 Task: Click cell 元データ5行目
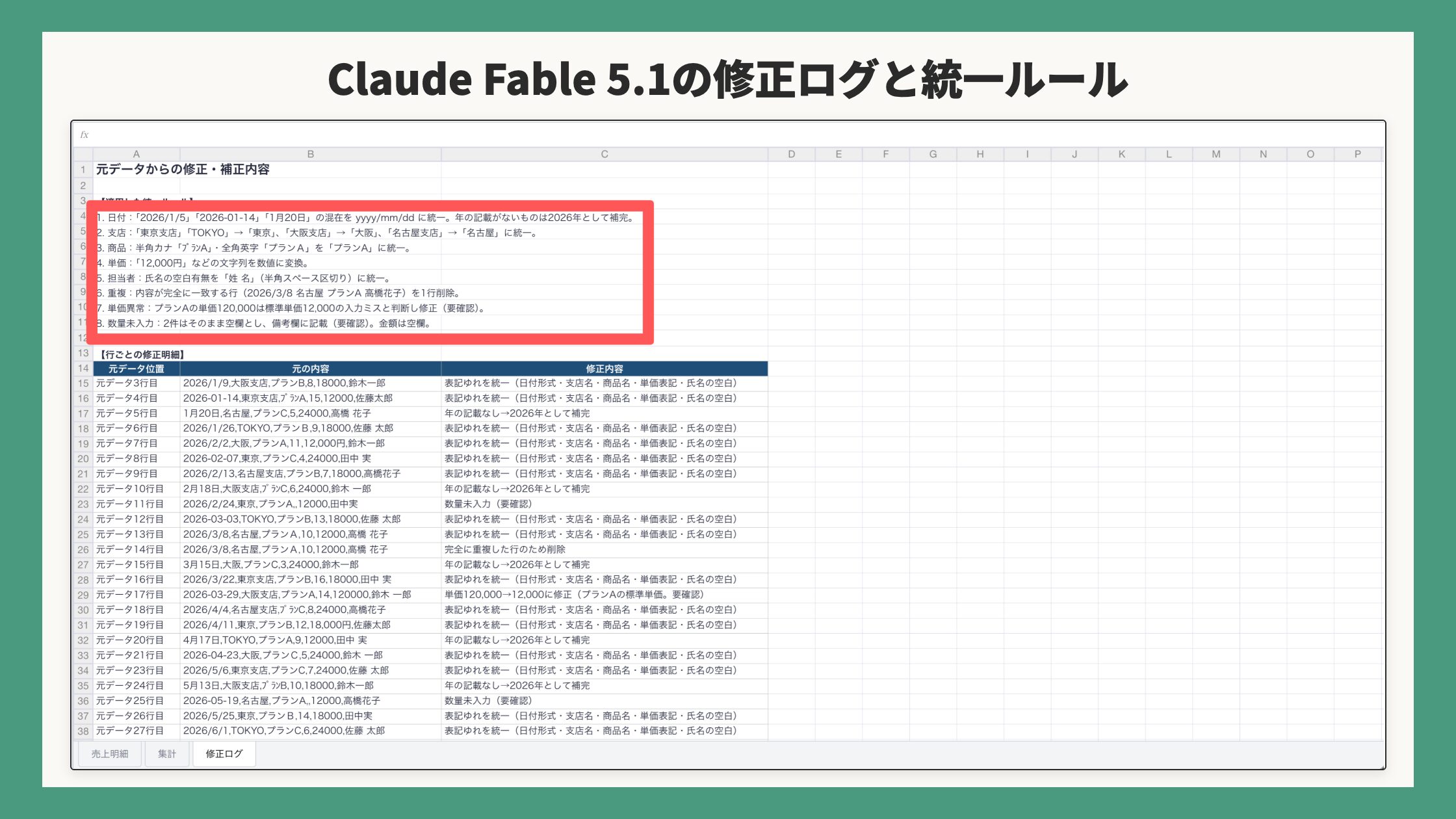tap(136, 413)
